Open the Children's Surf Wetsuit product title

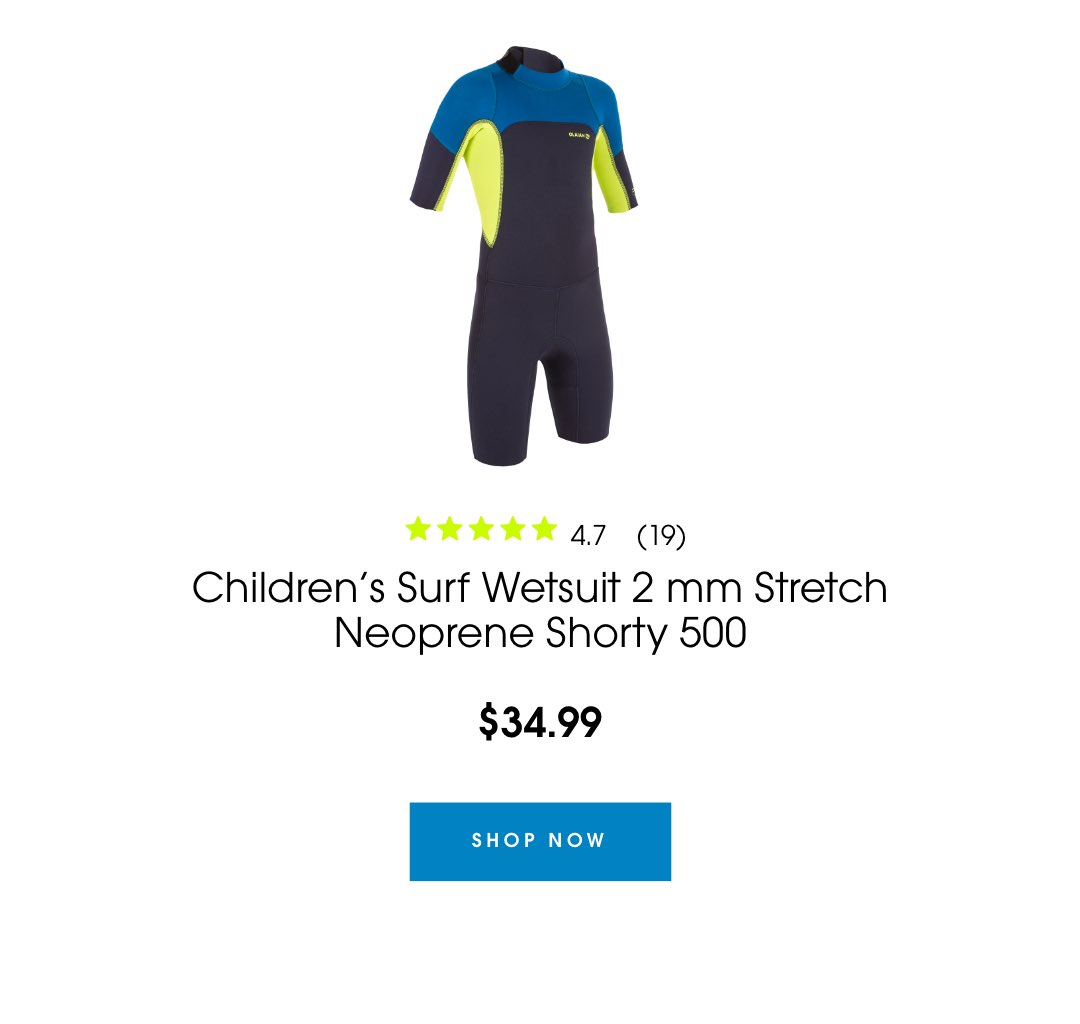pos(540,610)
